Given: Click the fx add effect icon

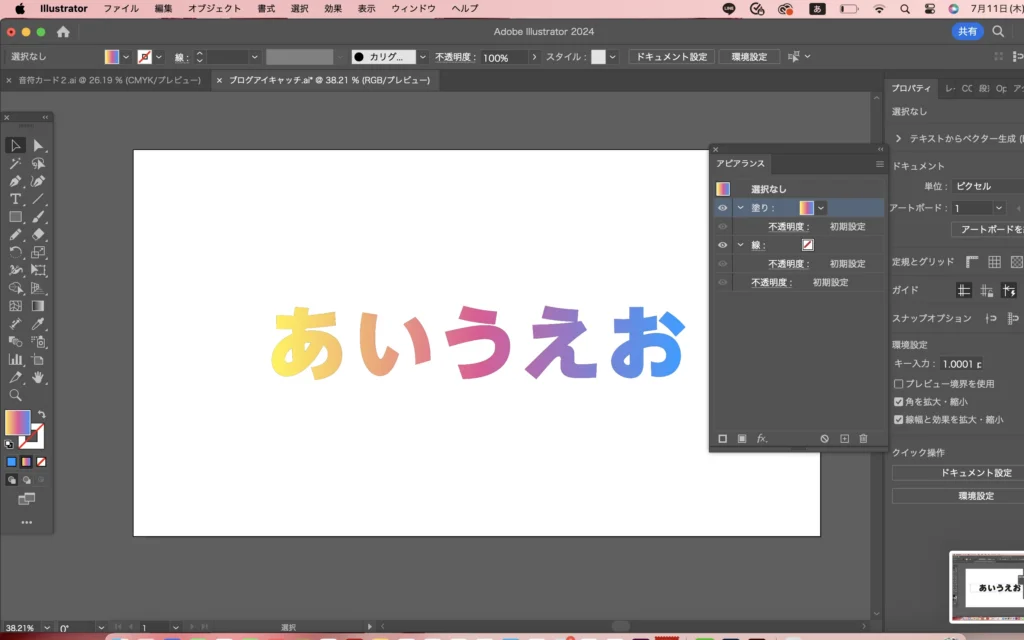Looking at the screenshot, I should pos(761,439).
